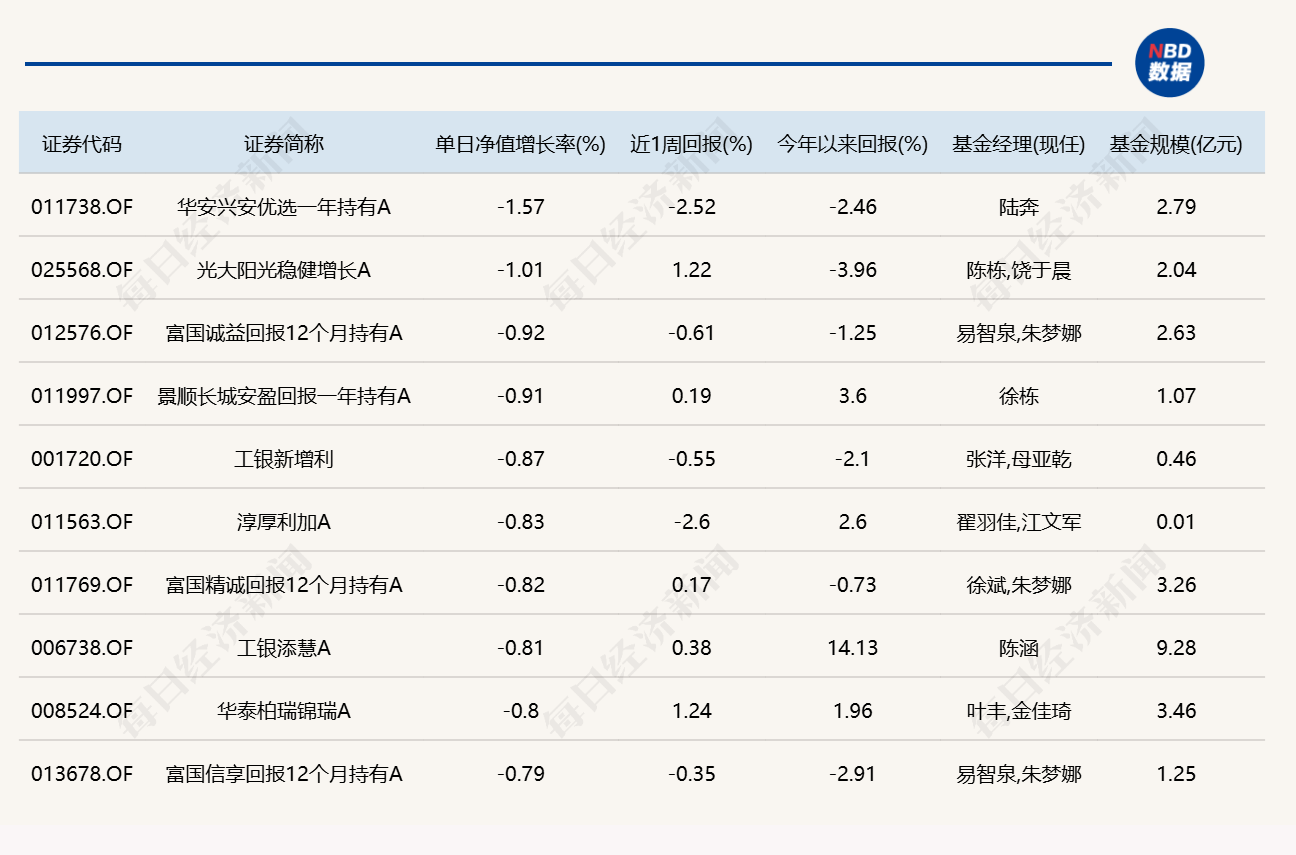Click fund size value 1.25

coord(1176,774)
